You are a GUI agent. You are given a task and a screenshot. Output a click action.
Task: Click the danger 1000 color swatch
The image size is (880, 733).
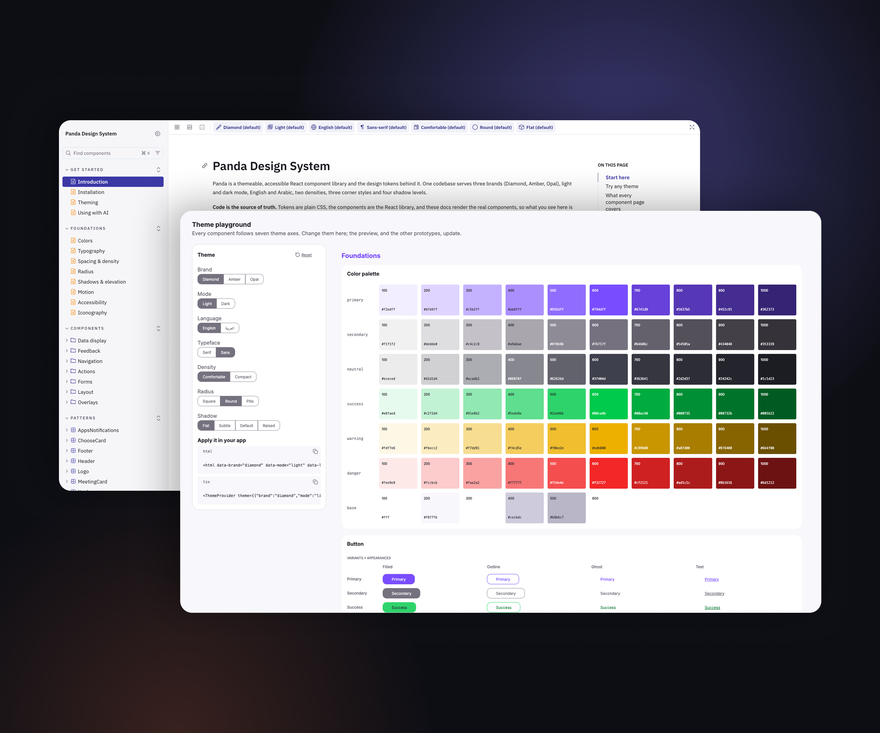click(777, 473)
